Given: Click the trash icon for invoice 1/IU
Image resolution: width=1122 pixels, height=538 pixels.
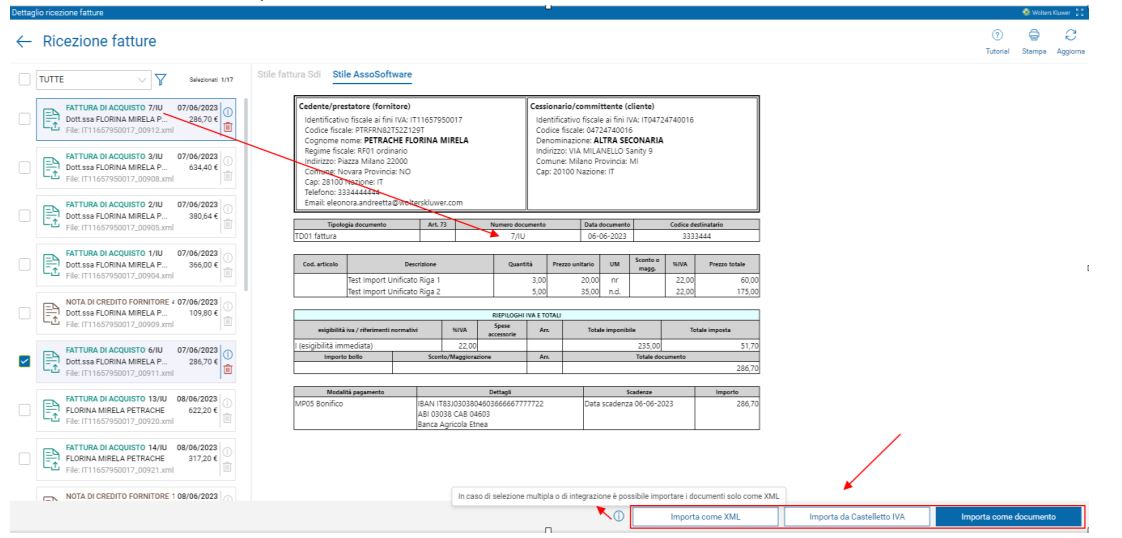Looking at the screenshot, I should 228,273.
